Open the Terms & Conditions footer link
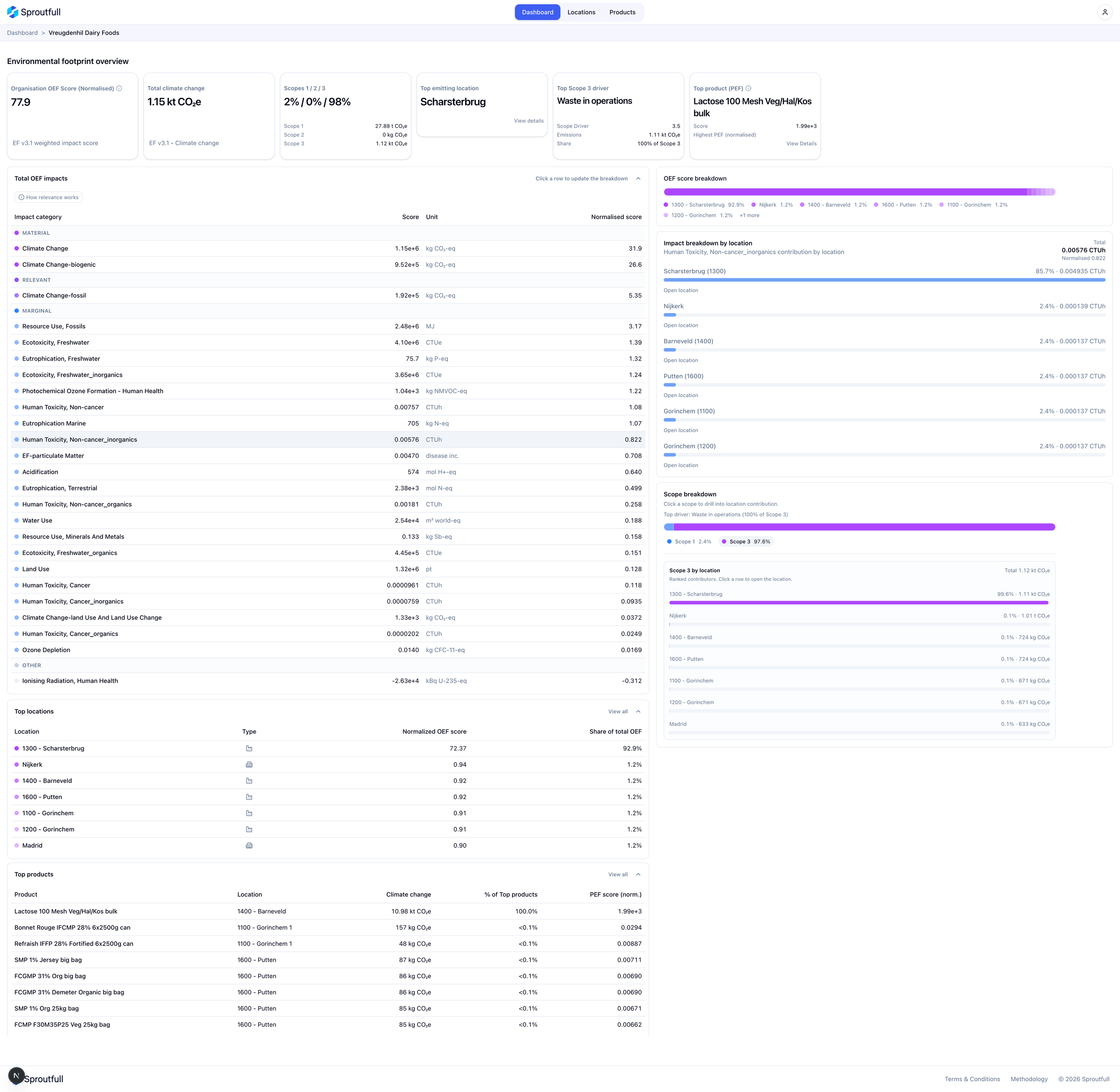The image size is (1120, 1092). point(972,1079)
